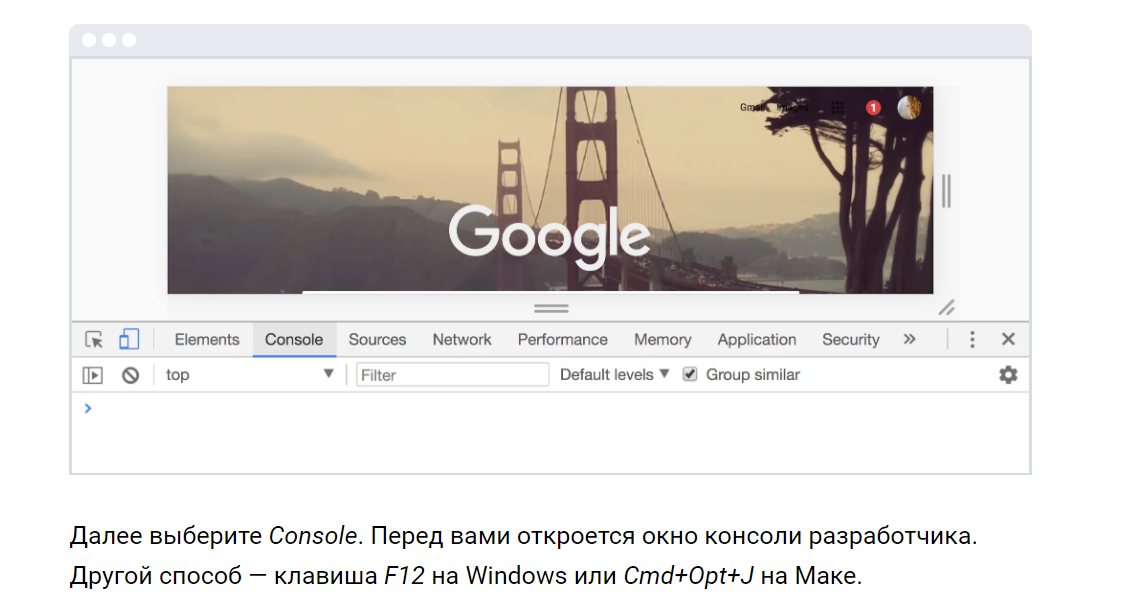Open the Google apps grid

click(837, 108)
